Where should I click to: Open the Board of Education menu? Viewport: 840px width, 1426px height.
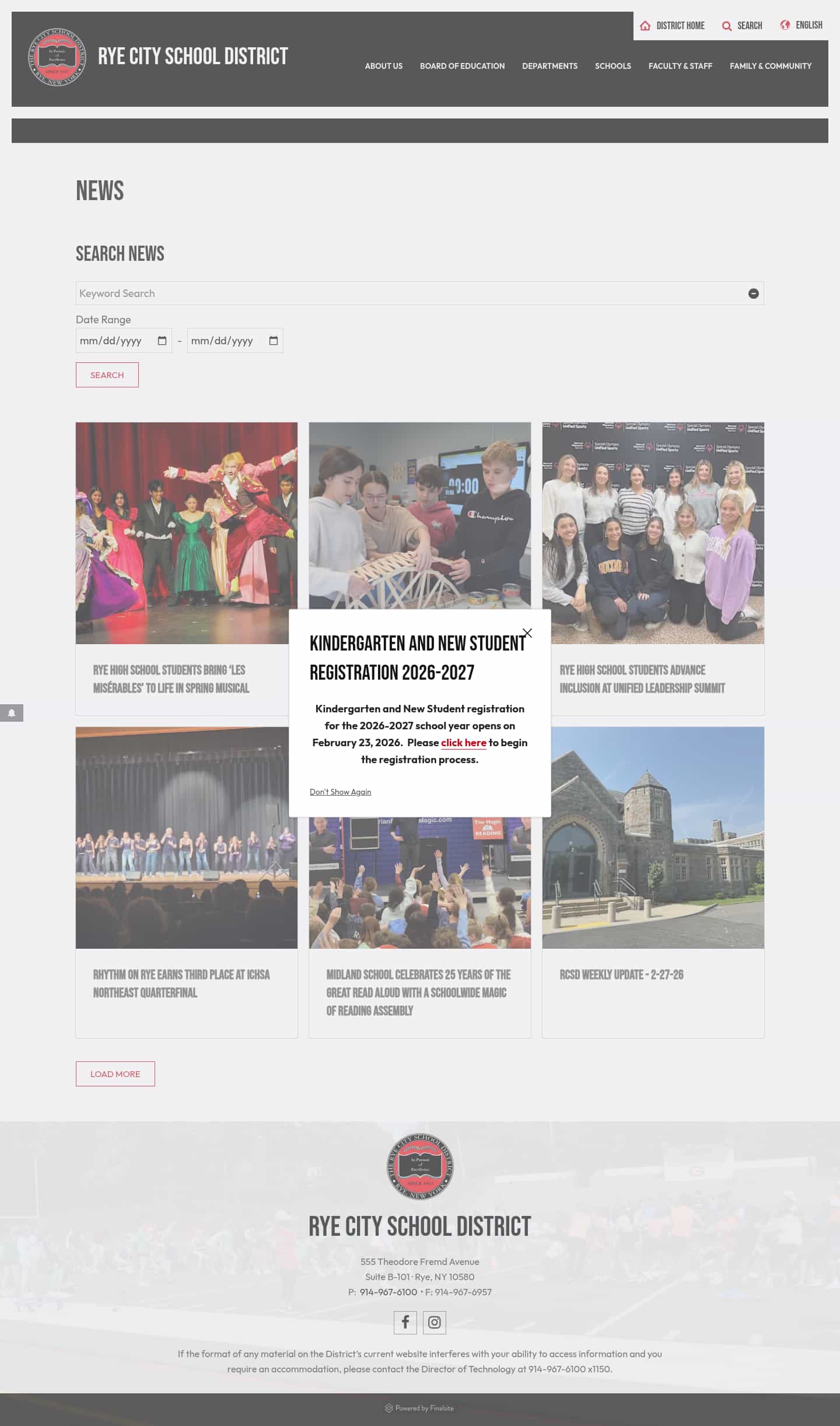[463, 66]
